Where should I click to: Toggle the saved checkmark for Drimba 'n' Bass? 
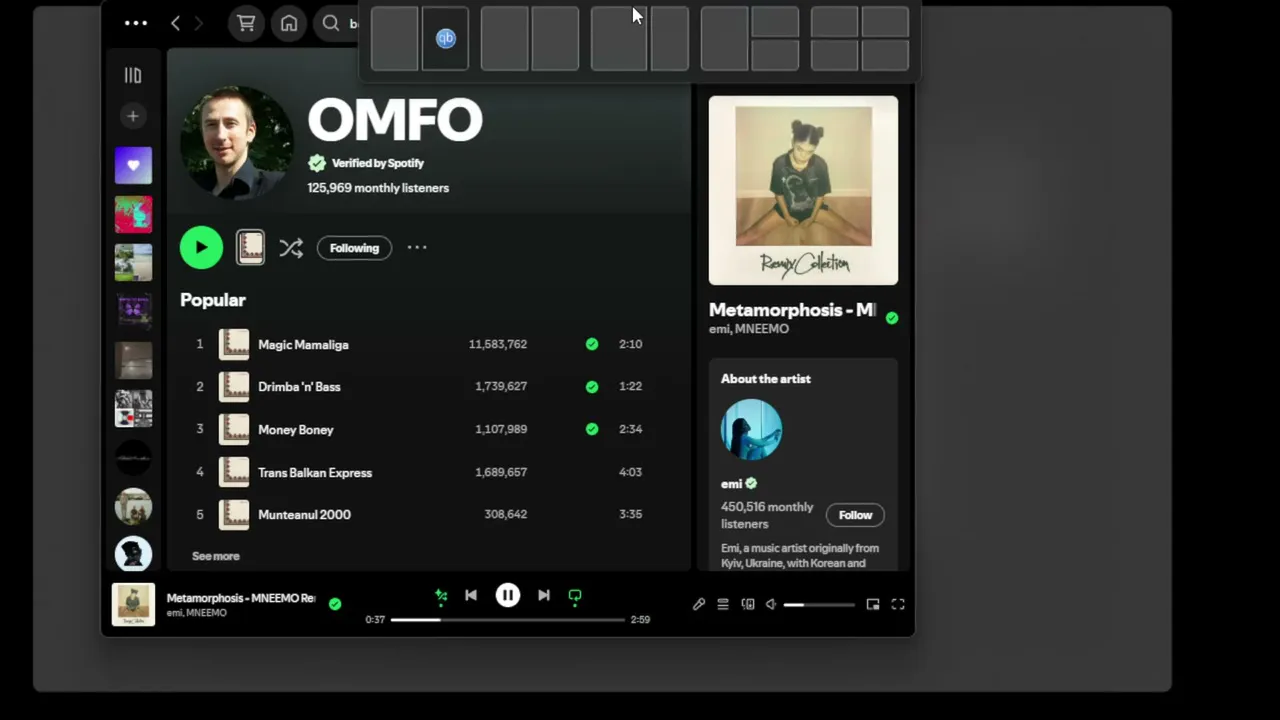tap(592, 386)
